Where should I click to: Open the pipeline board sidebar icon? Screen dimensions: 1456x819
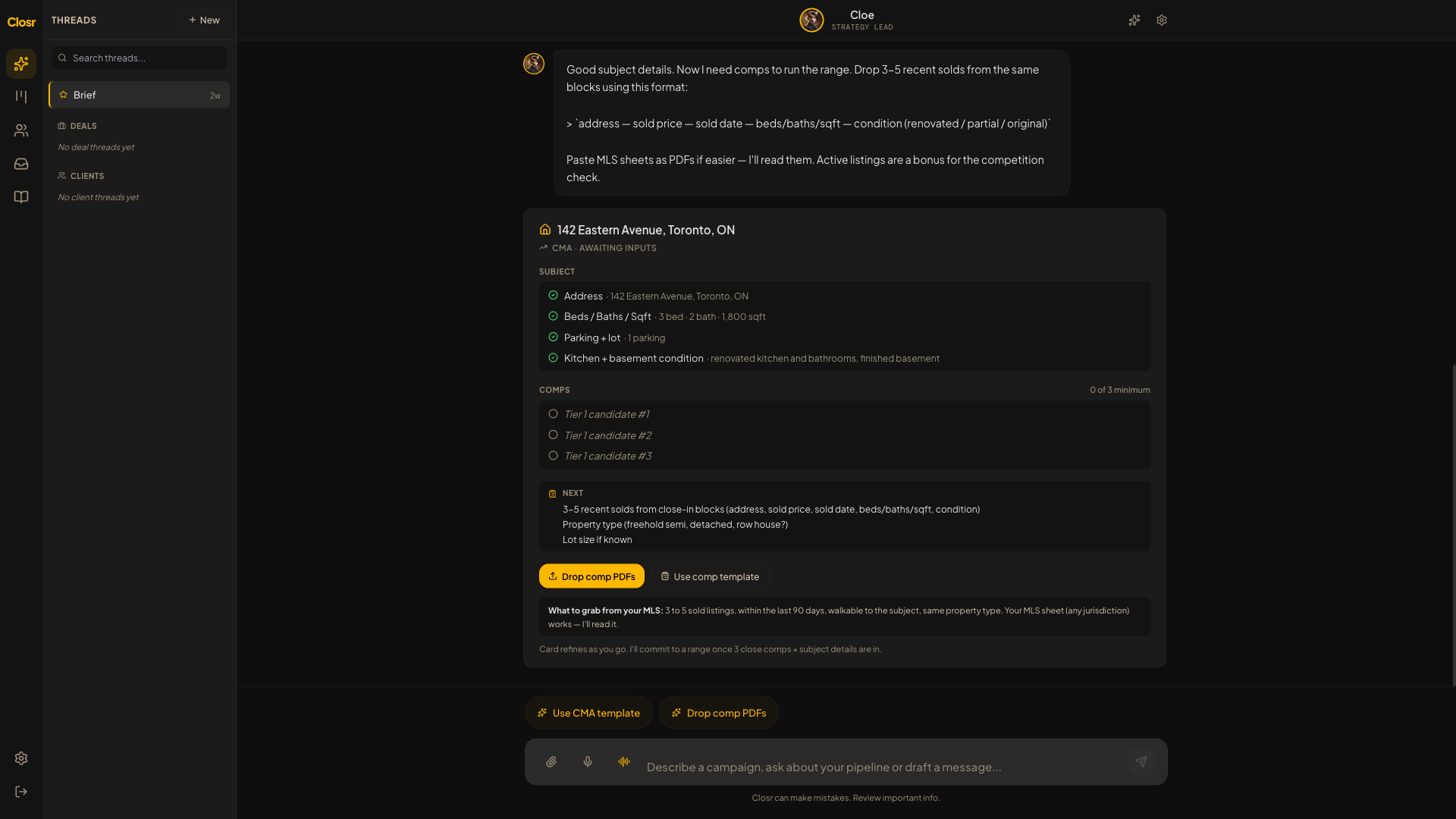(x=21, y=97)
